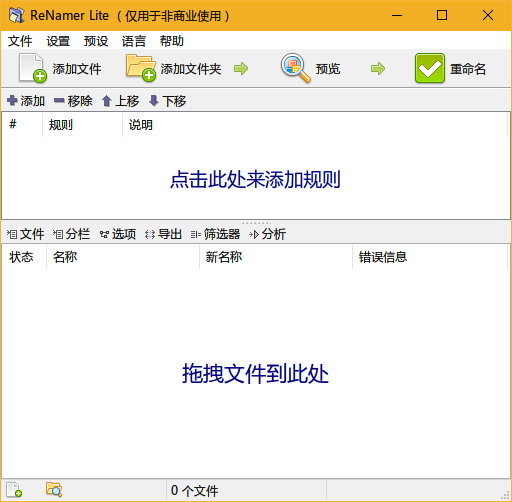Open the 文件 dropdown in files toolbar

point(25,234)
